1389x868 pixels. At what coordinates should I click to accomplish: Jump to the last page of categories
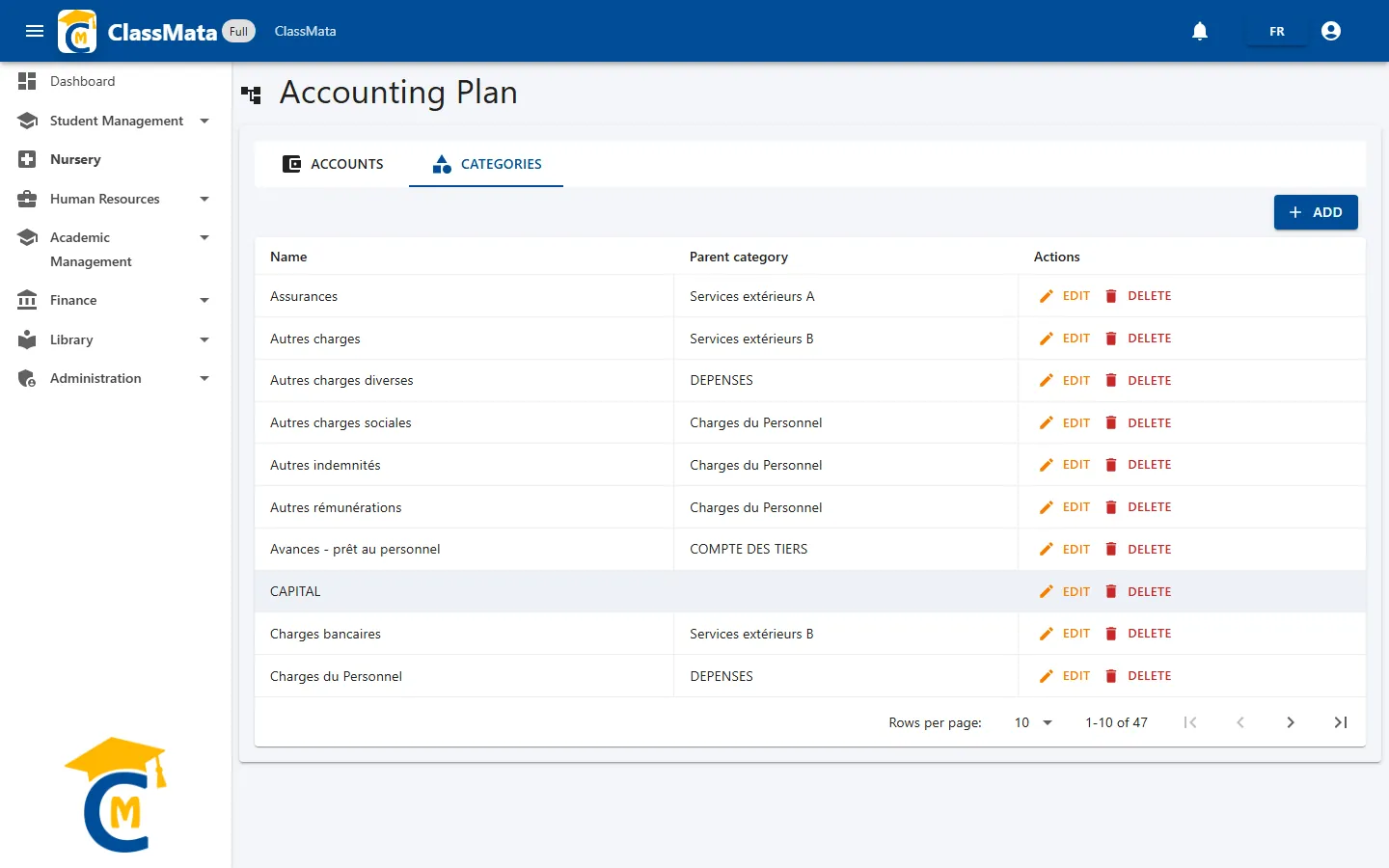[x=1341, y=722]
